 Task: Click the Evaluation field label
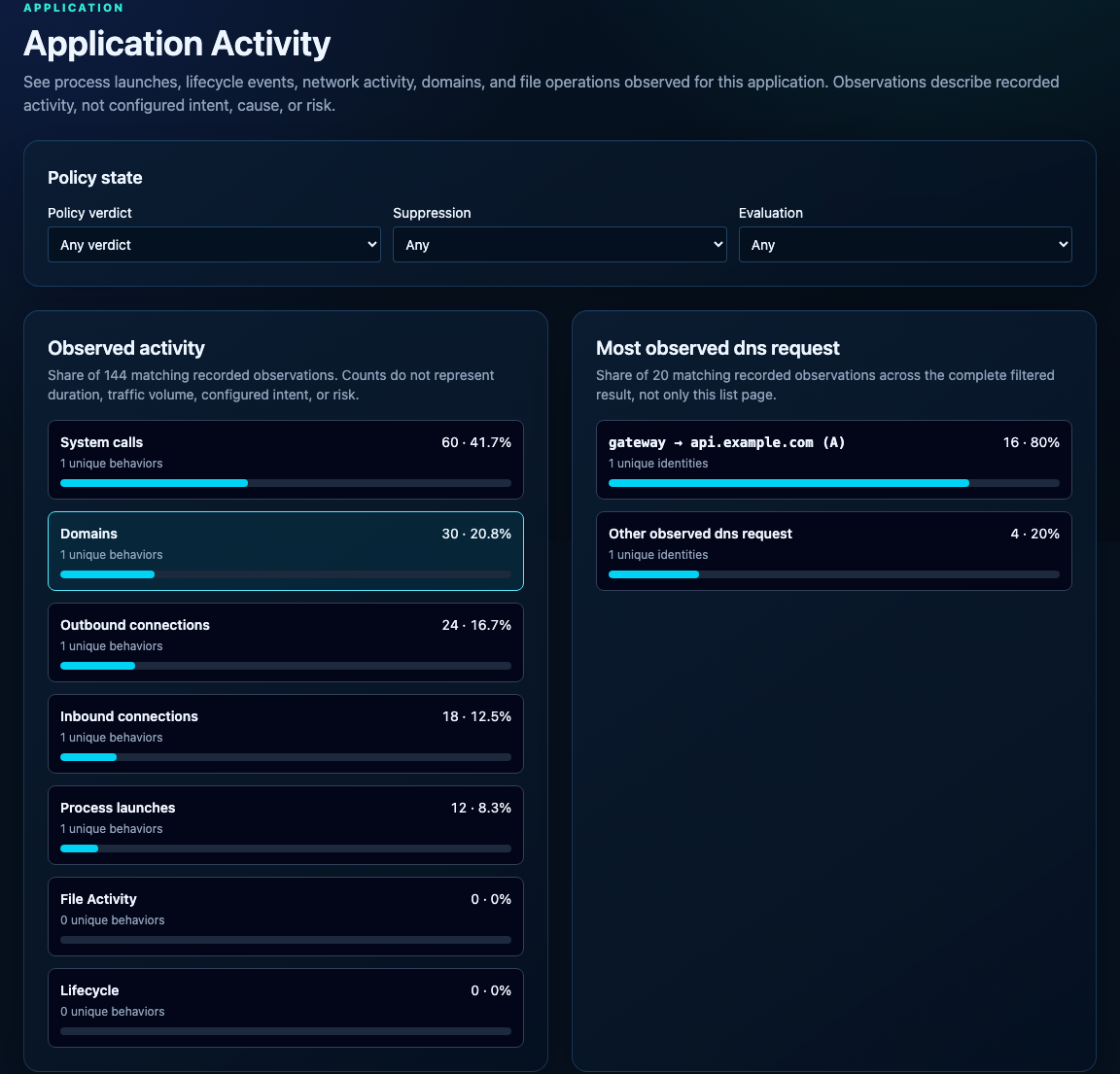tap(771, 213)
